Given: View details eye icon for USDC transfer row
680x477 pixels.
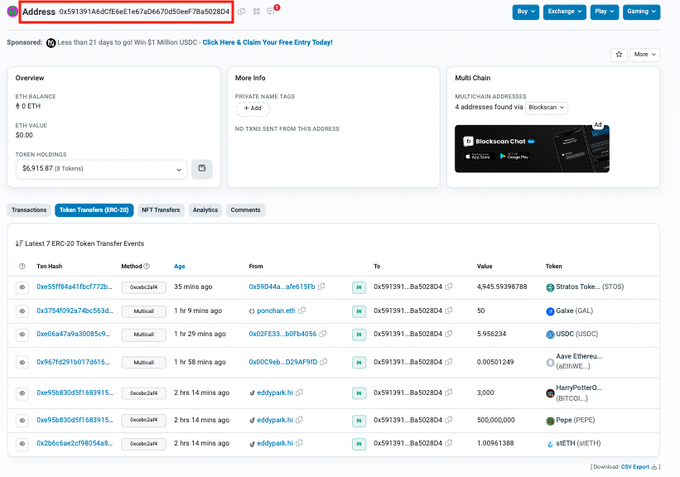Looking at the screenshot, I should [x=22, y=334].
